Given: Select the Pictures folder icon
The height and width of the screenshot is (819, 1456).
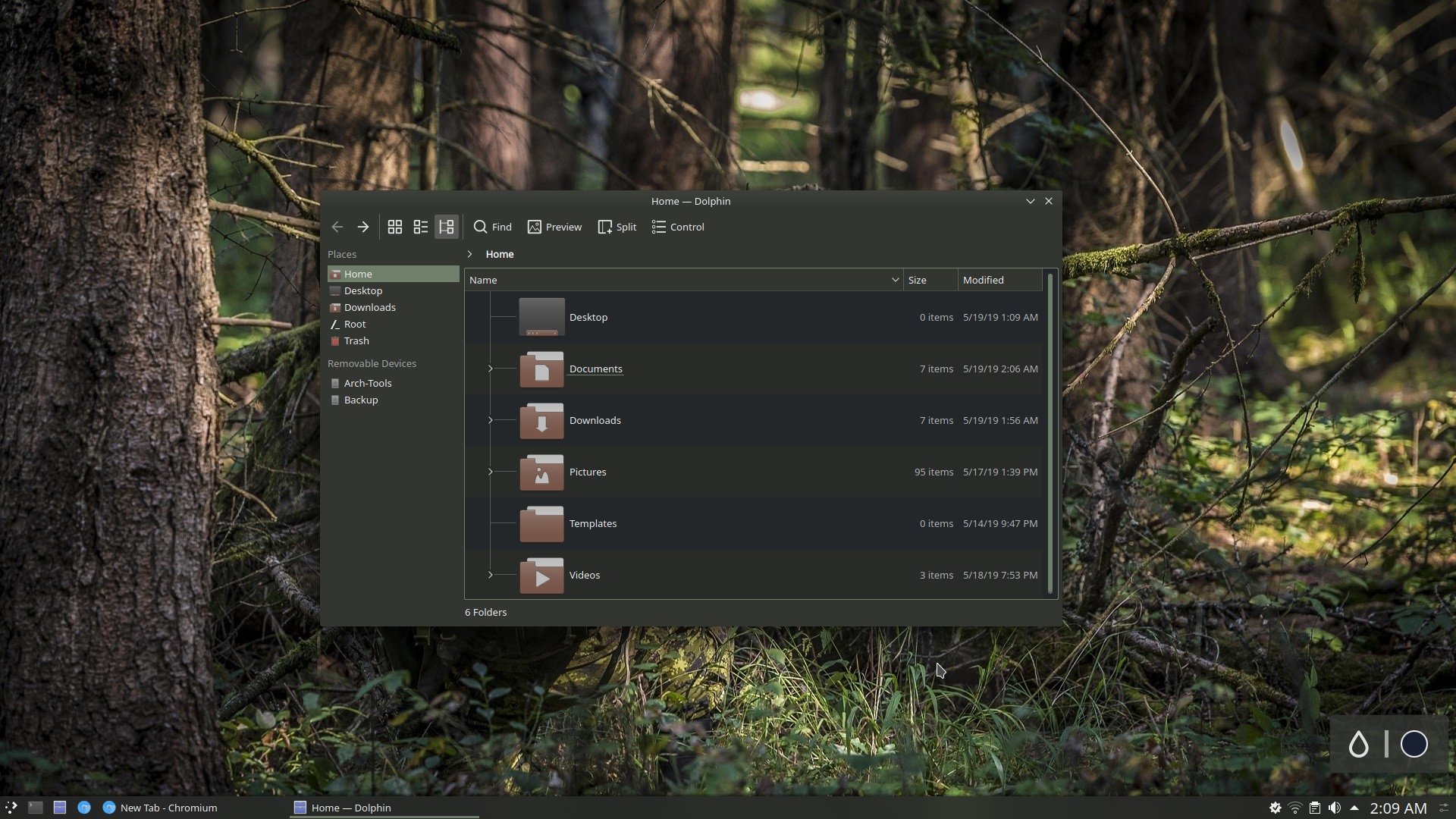Looking at the screenshot, I should [x=541, y=472].
